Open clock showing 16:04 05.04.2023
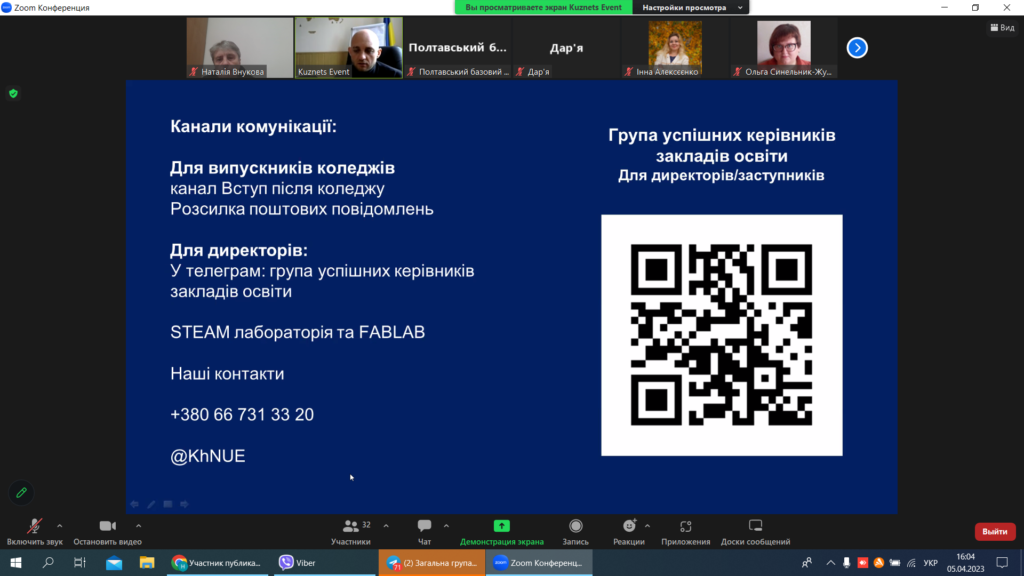This screenshot has height=576, width=1024. tap(965, 562)
